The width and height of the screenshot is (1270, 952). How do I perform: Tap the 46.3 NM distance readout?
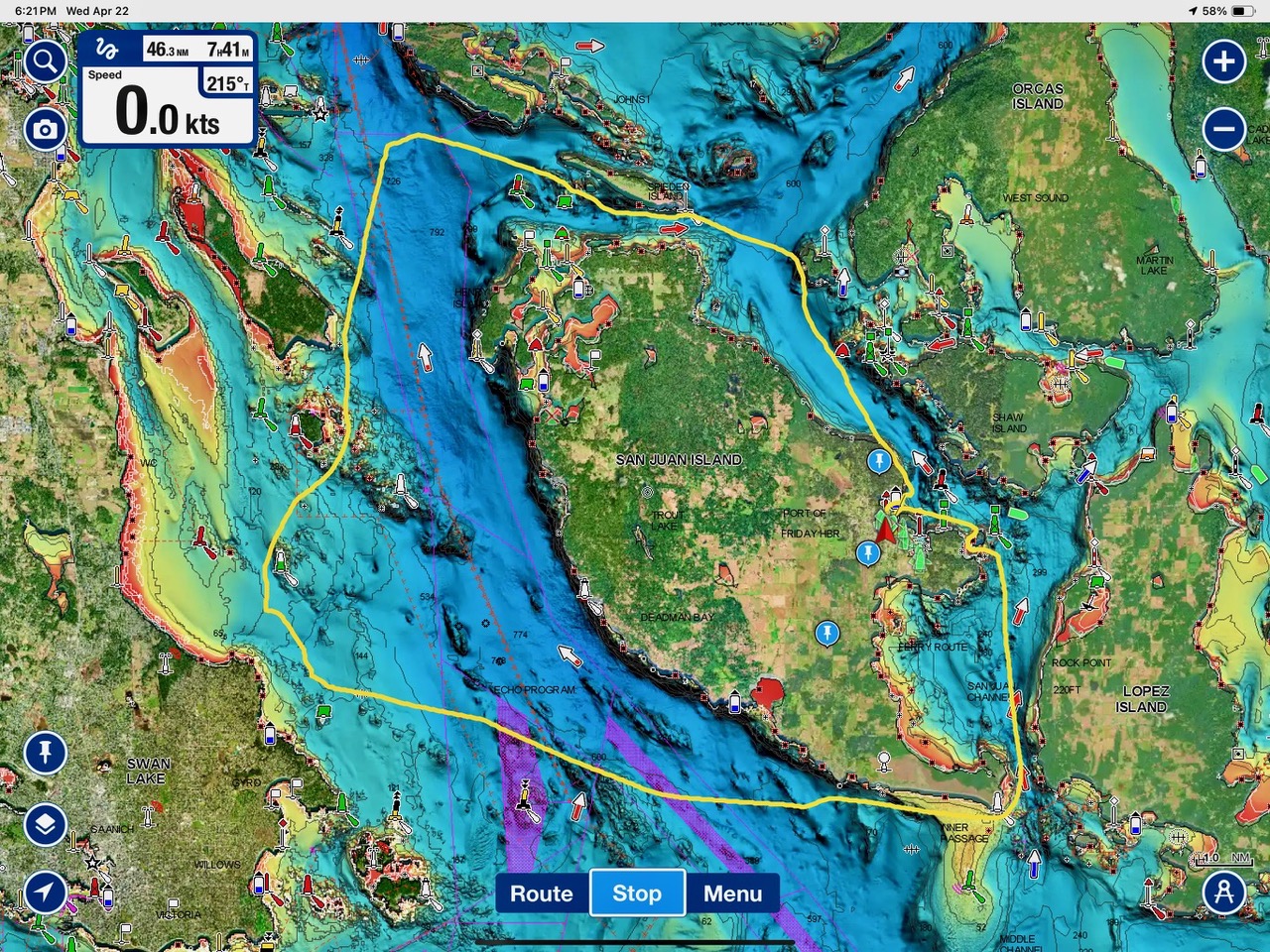click(x=167, y=50)
